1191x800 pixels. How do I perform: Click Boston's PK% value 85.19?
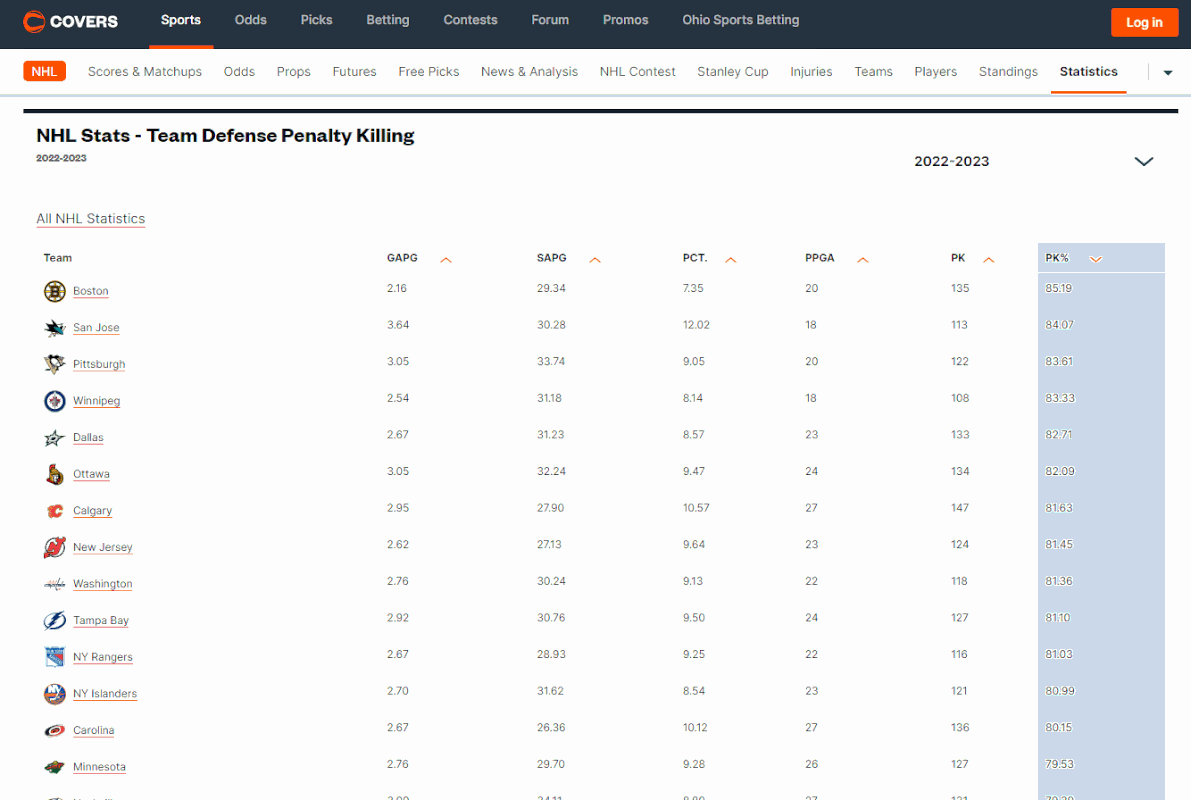pyautogui.click(x=1058, y=288)
